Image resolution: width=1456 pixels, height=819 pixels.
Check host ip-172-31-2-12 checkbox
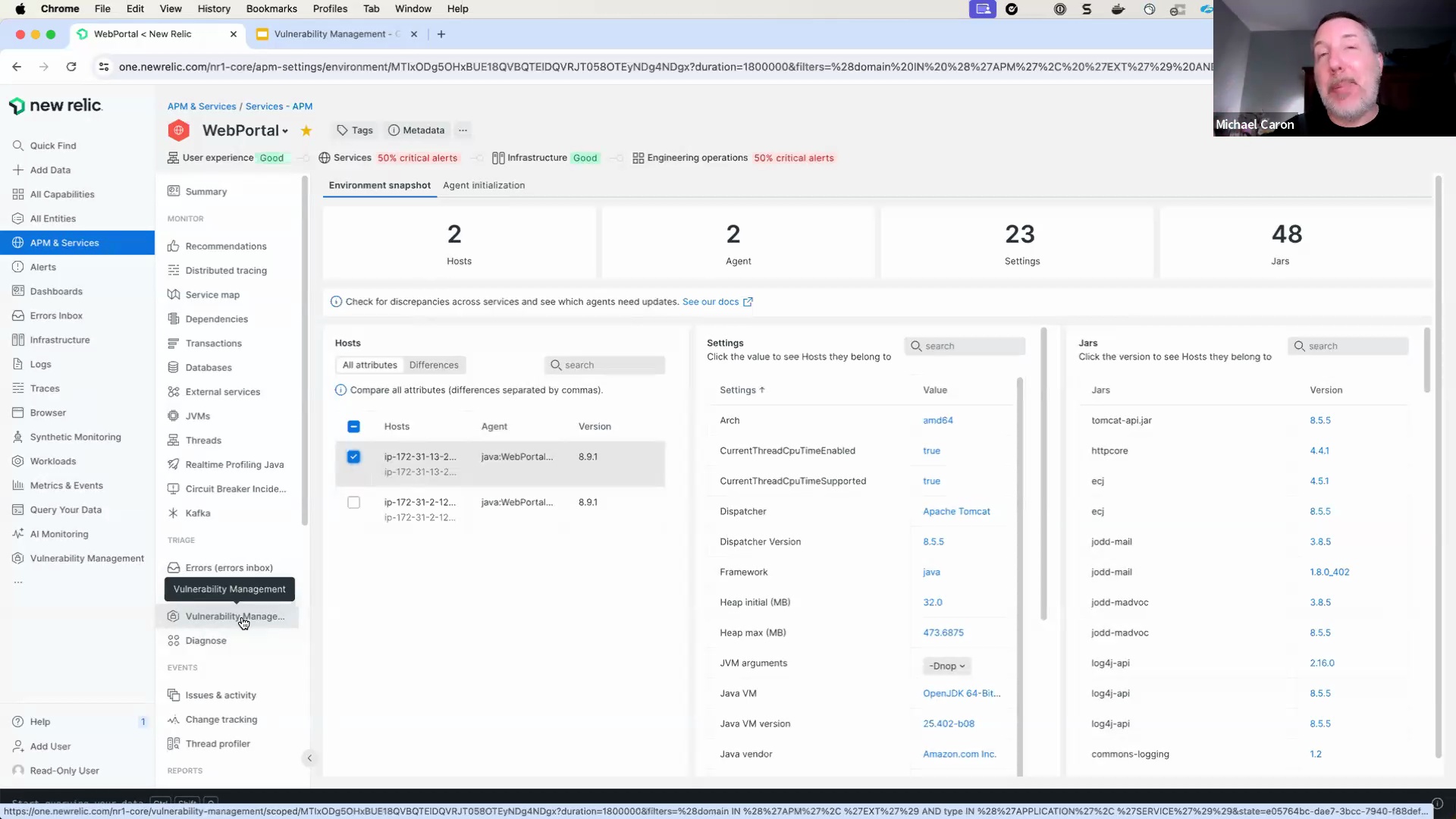point(353,502)
